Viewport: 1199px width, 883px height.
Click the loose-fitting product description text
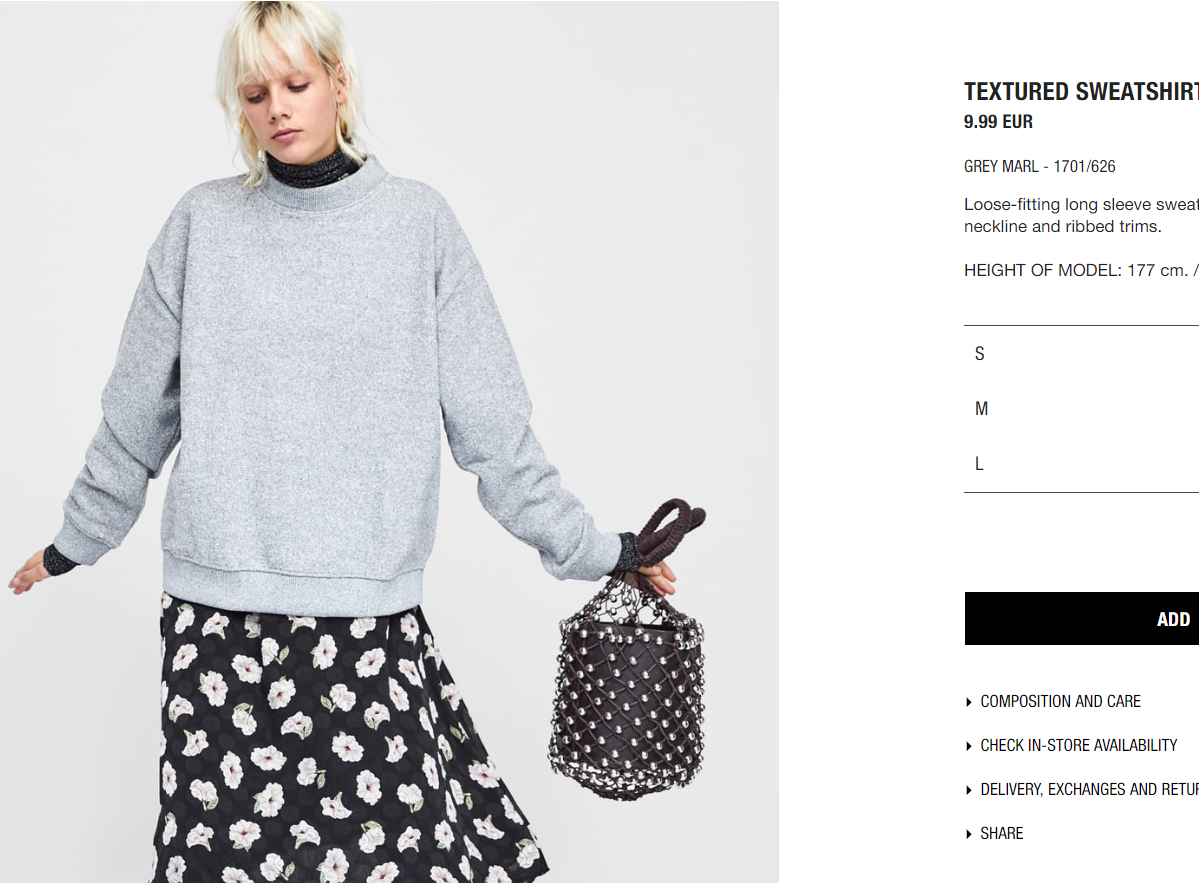pos(1081,216)
